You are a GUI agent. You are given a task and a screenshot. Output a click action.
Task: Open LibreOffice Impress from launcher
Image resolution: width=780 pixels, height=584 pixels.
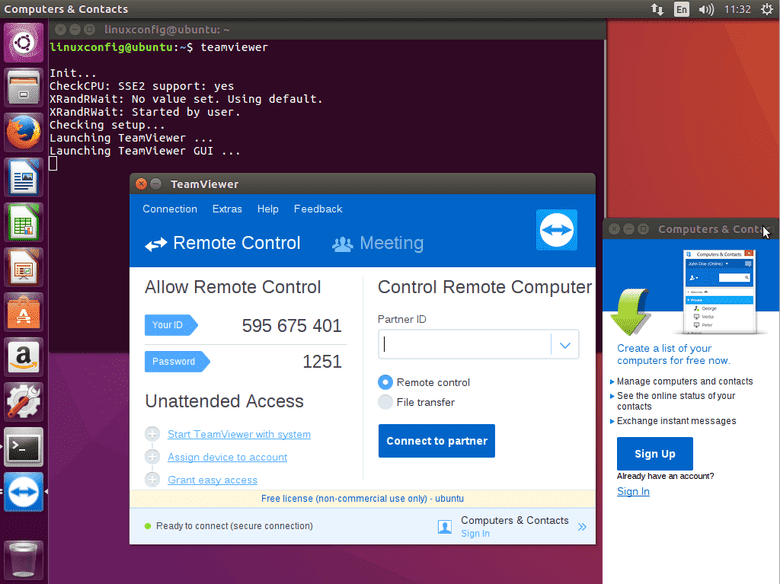click(23, 267)
